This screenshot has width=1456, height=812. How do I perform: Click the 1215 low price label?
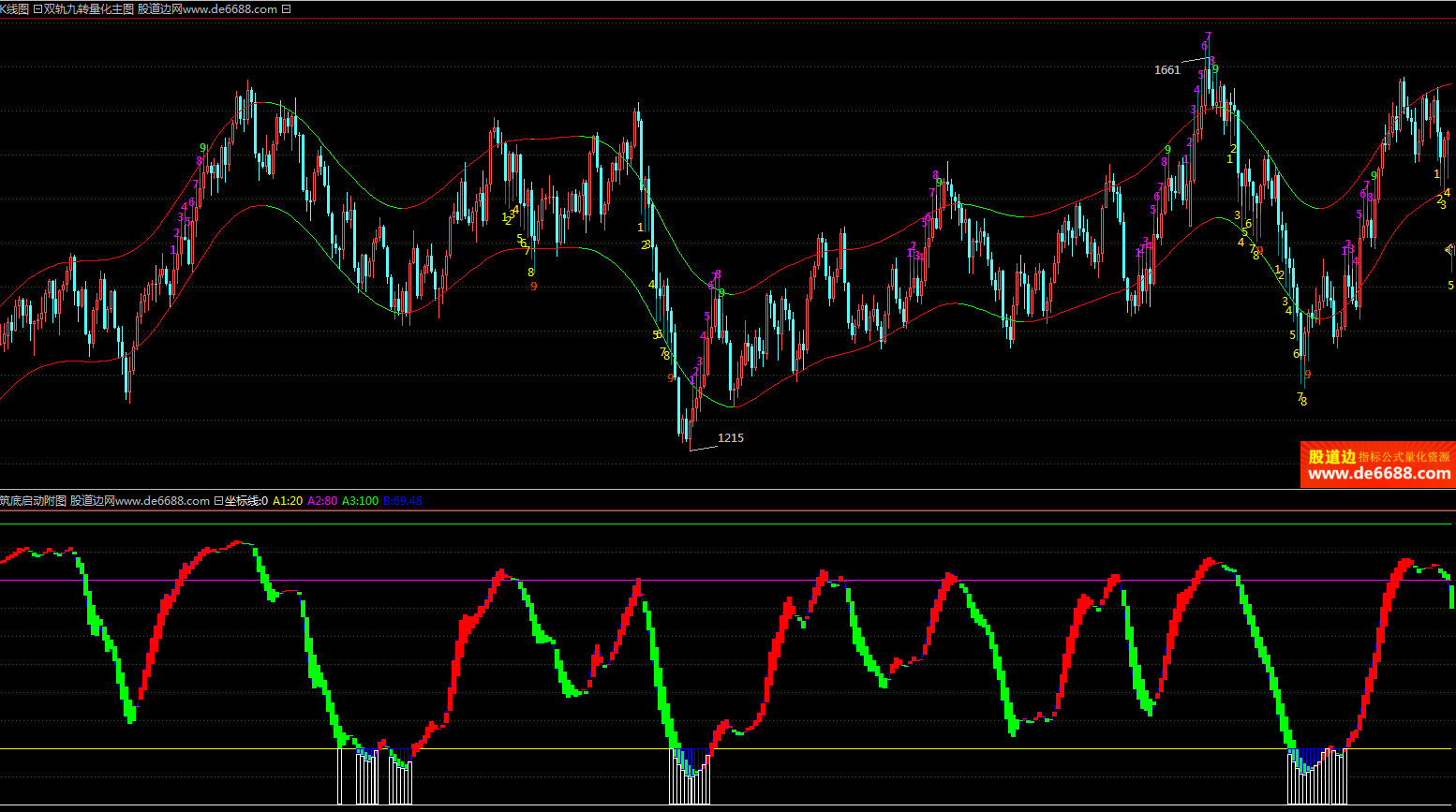[x=730, y=438]
